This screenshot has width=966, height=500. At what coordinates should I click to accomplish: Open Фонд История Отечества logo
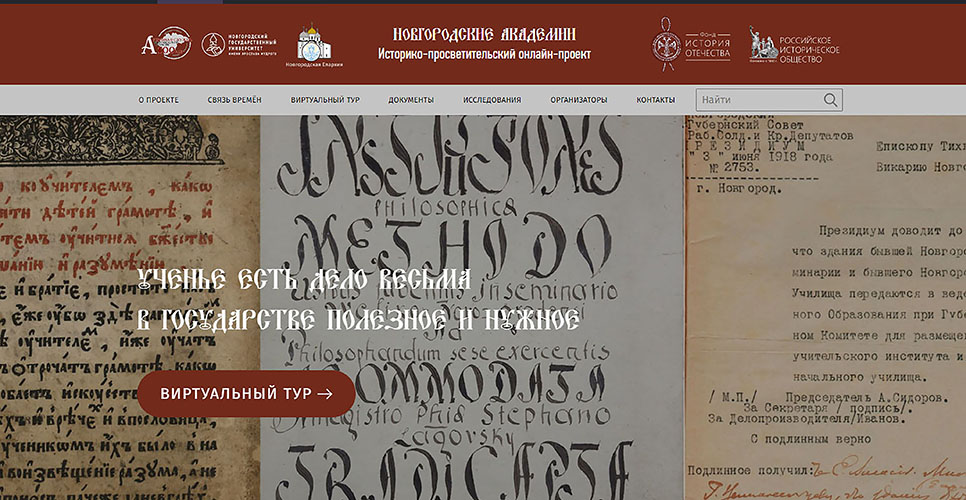coord(691,44)
